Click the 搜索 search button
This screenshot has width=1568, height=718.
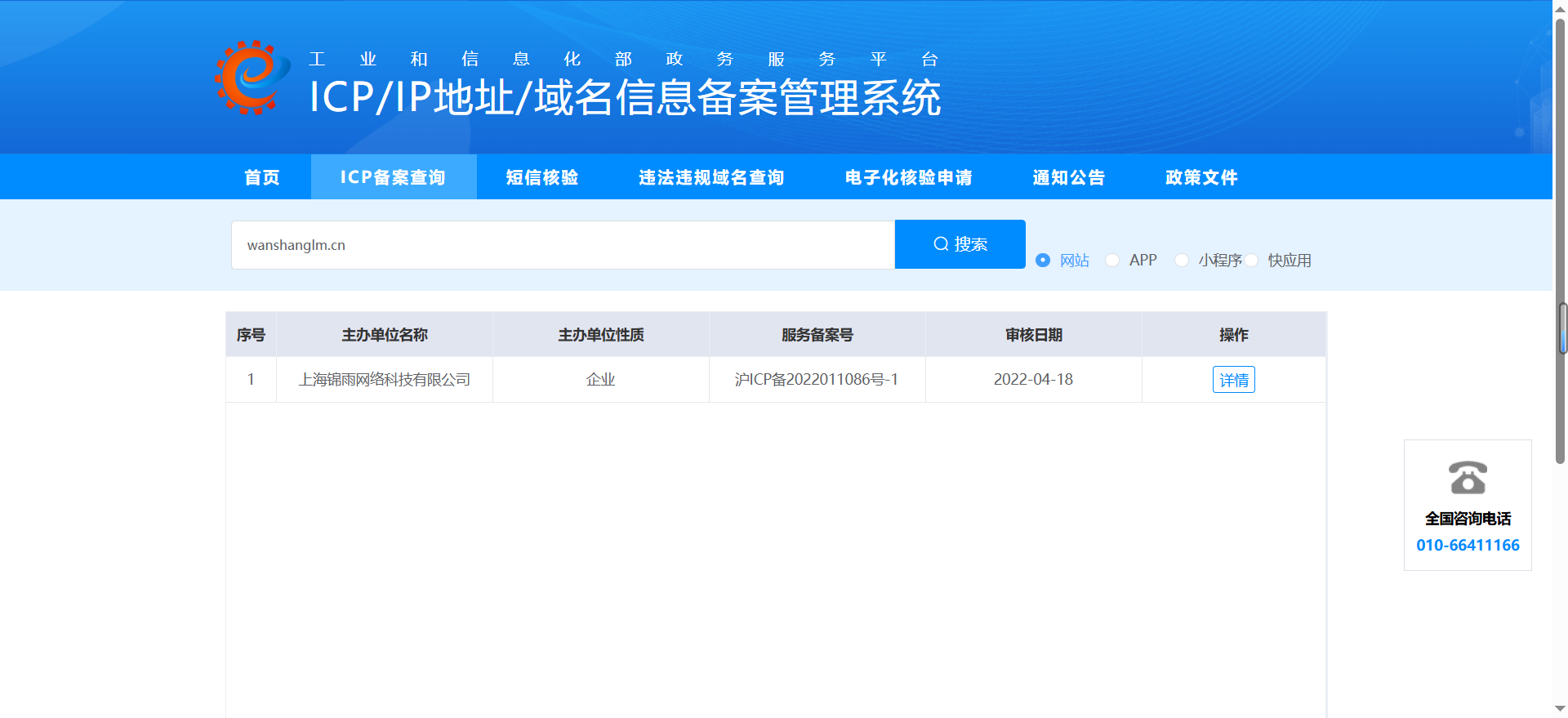pos(960,244)
